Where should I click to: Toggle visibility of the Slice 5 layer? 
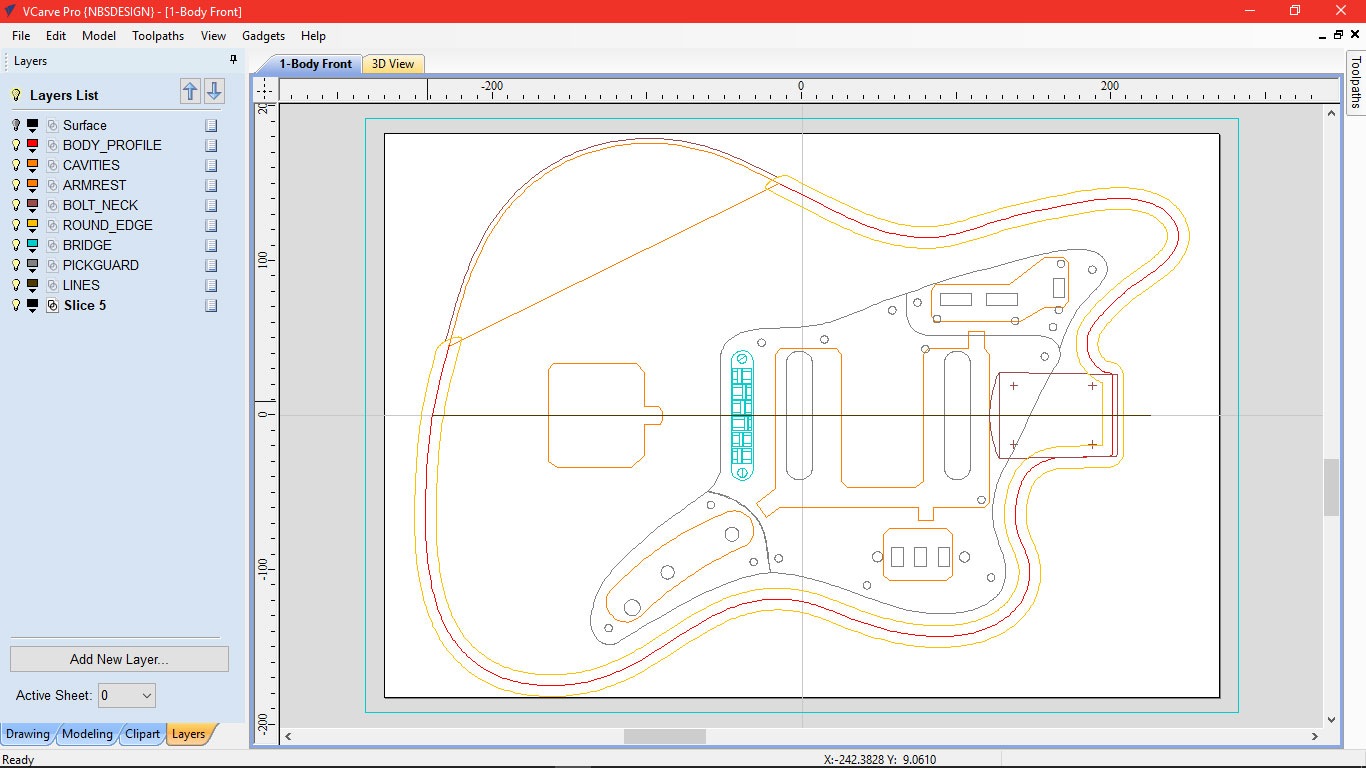16,305
